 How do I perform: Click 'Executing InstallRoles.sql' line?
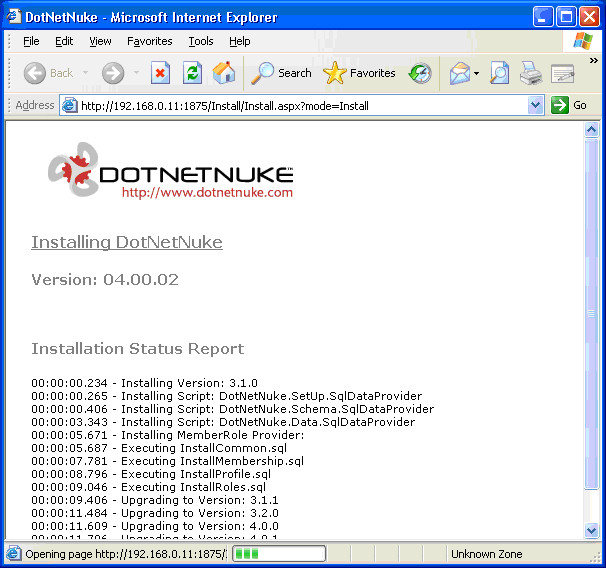pyautogui.click(x=148, y=487)
